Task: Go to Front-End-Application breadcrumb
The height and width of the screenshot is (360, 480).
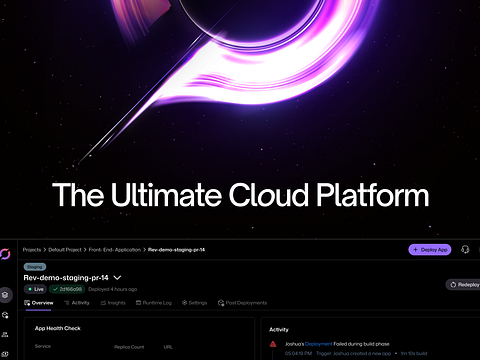Action: pos(115,250)
